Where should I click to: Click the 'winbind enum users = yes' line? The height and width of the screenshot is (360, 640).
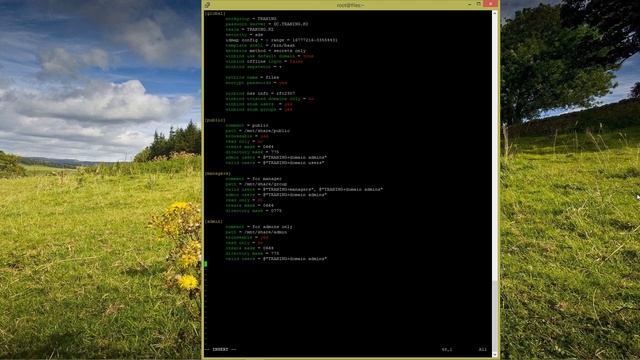tap(259, 104)
